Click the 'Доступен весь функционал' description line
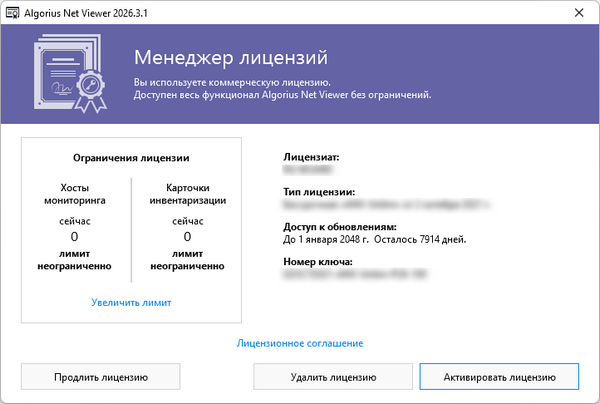The width and height of the screenshot is (600, 404). (282, 95)
